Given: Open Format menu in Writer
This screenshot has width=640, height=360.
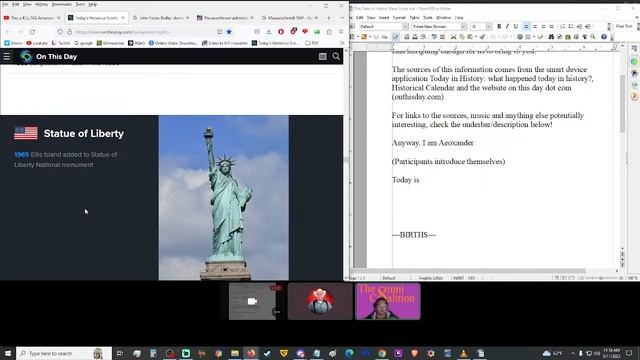Looking at the screenshot, I should [x=399, y=18].
